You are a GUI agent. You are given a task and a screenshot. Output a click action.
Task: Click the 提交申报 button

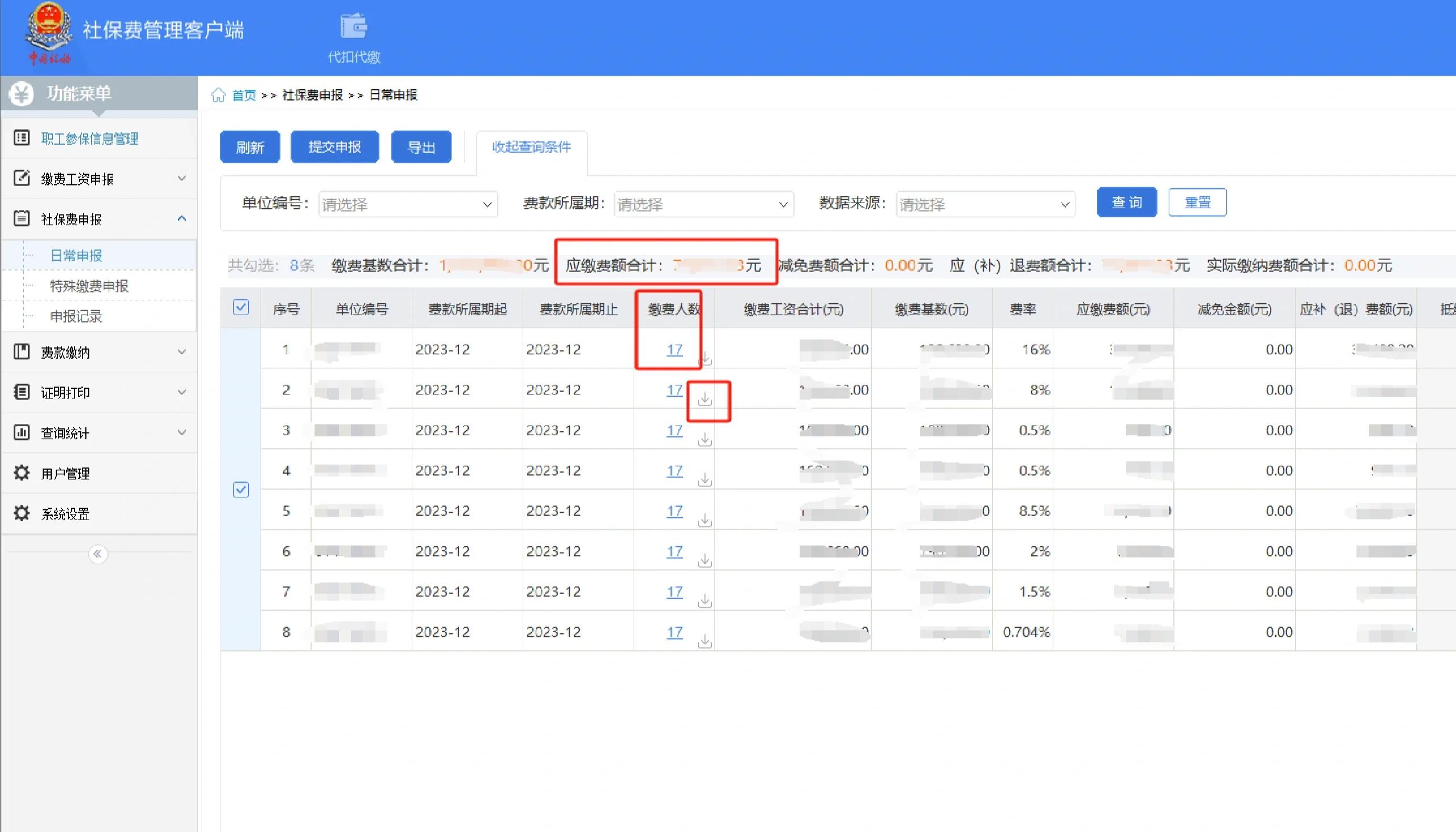[x=334, y=147]
